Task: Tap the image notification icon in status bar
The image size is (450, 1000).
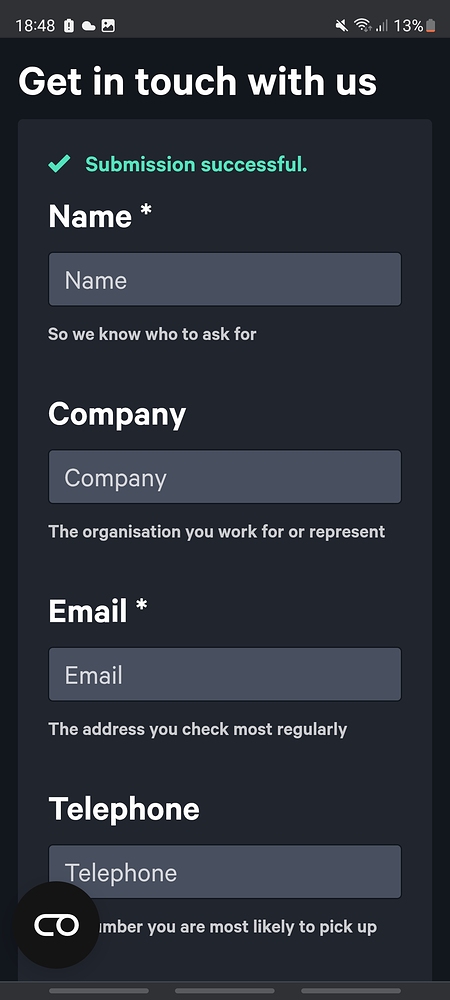Action: pos(108,26)
